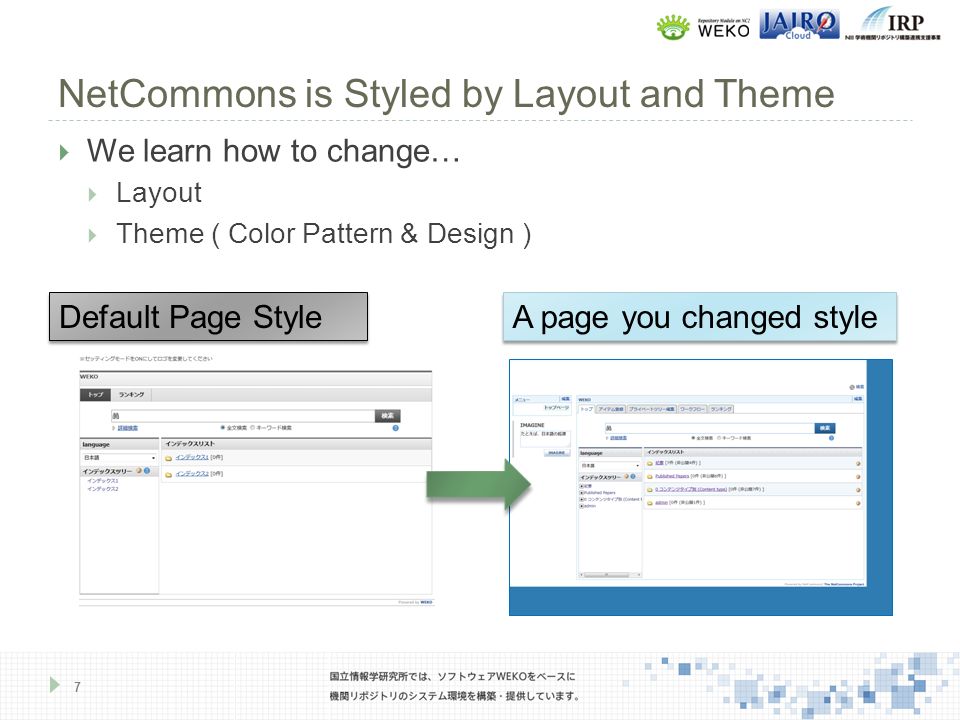Click トップページ menu entry in changed page
960x720 pixels.
point(556,408)
